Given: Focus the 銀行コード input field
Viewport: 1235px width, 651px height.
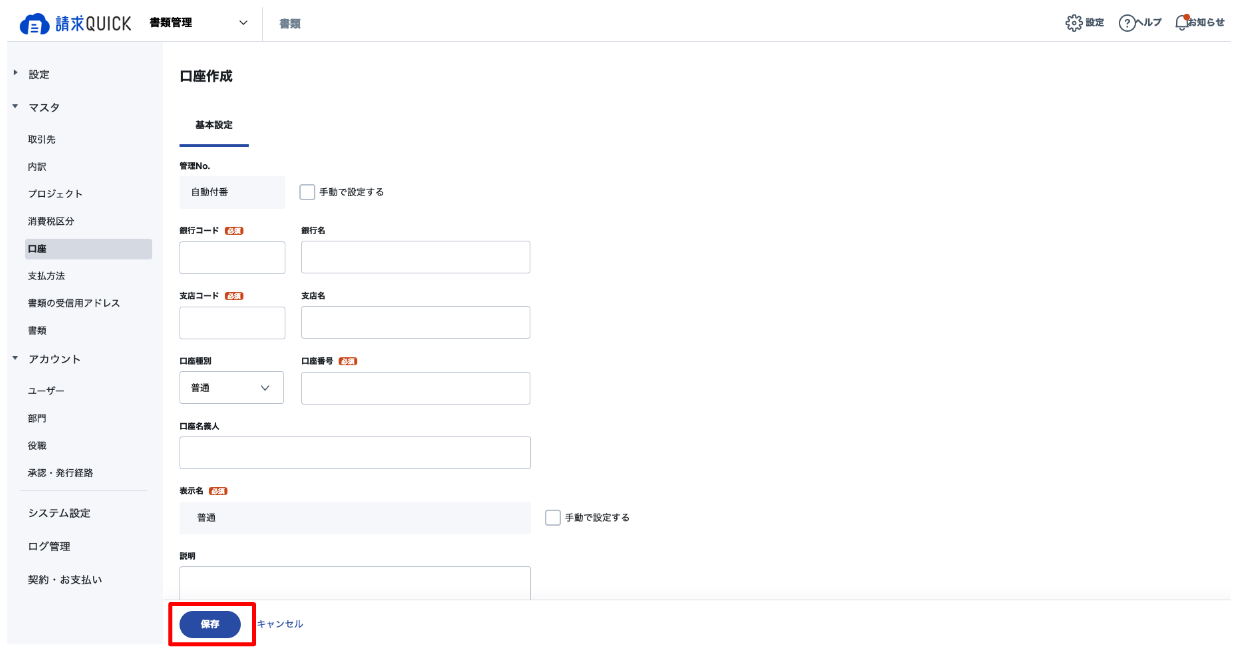Looking at the screenshot, I should 232,257.
